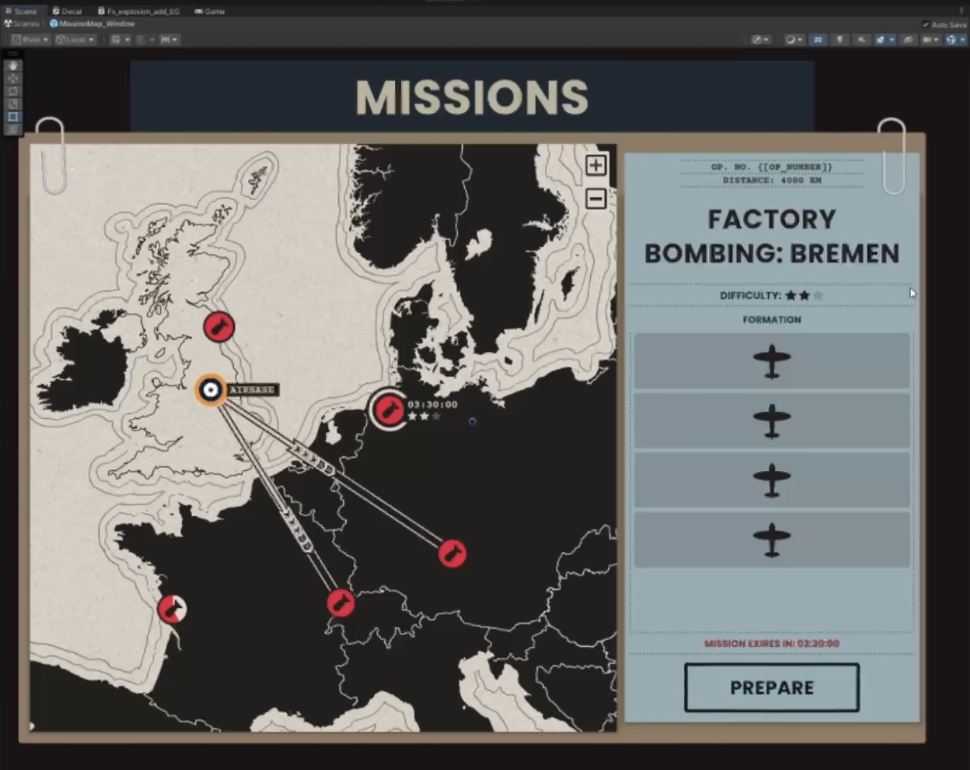970x770 pixels.
Task: Click the map zoom out minus button
Action: [x=595, y=198]
